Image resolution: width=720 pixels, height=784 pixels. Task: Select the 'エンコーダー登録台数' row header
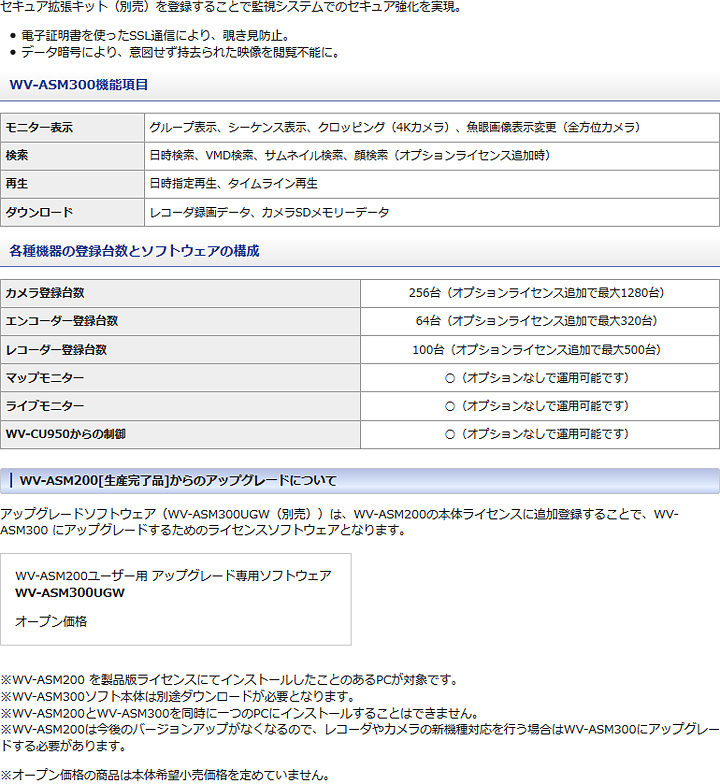point(180,322)
